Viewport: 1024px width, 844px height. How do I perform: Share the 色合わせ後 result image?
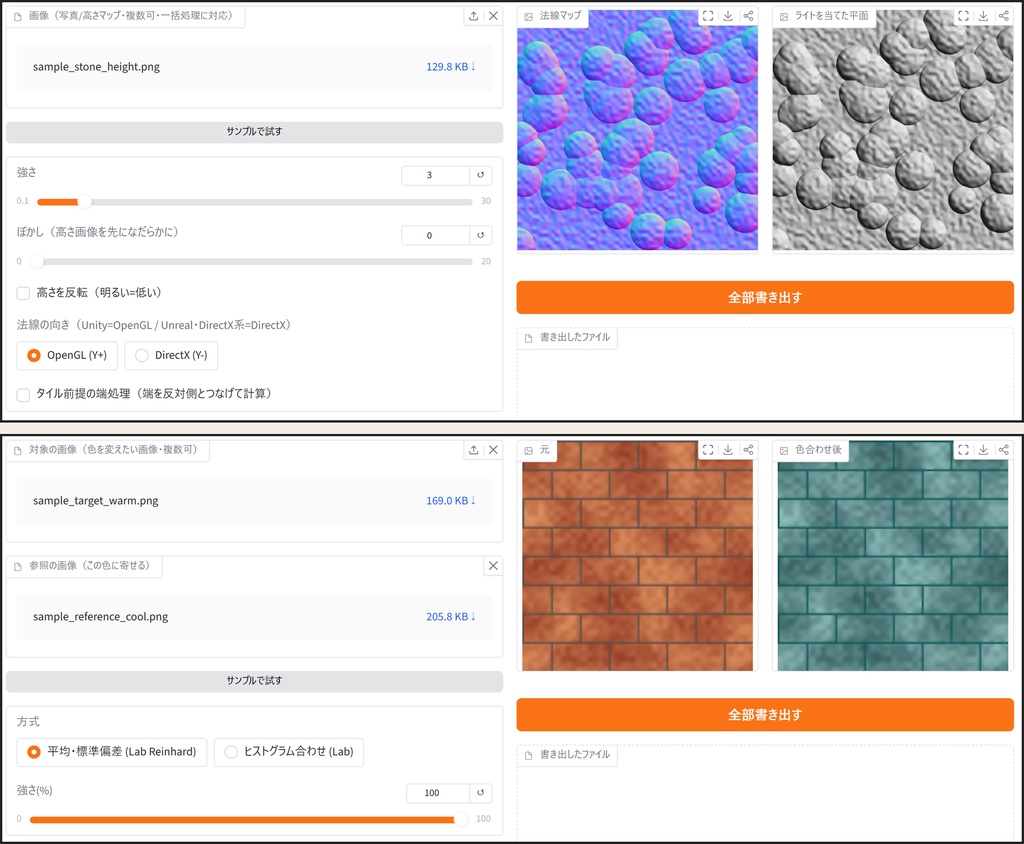coord(1004,450)
